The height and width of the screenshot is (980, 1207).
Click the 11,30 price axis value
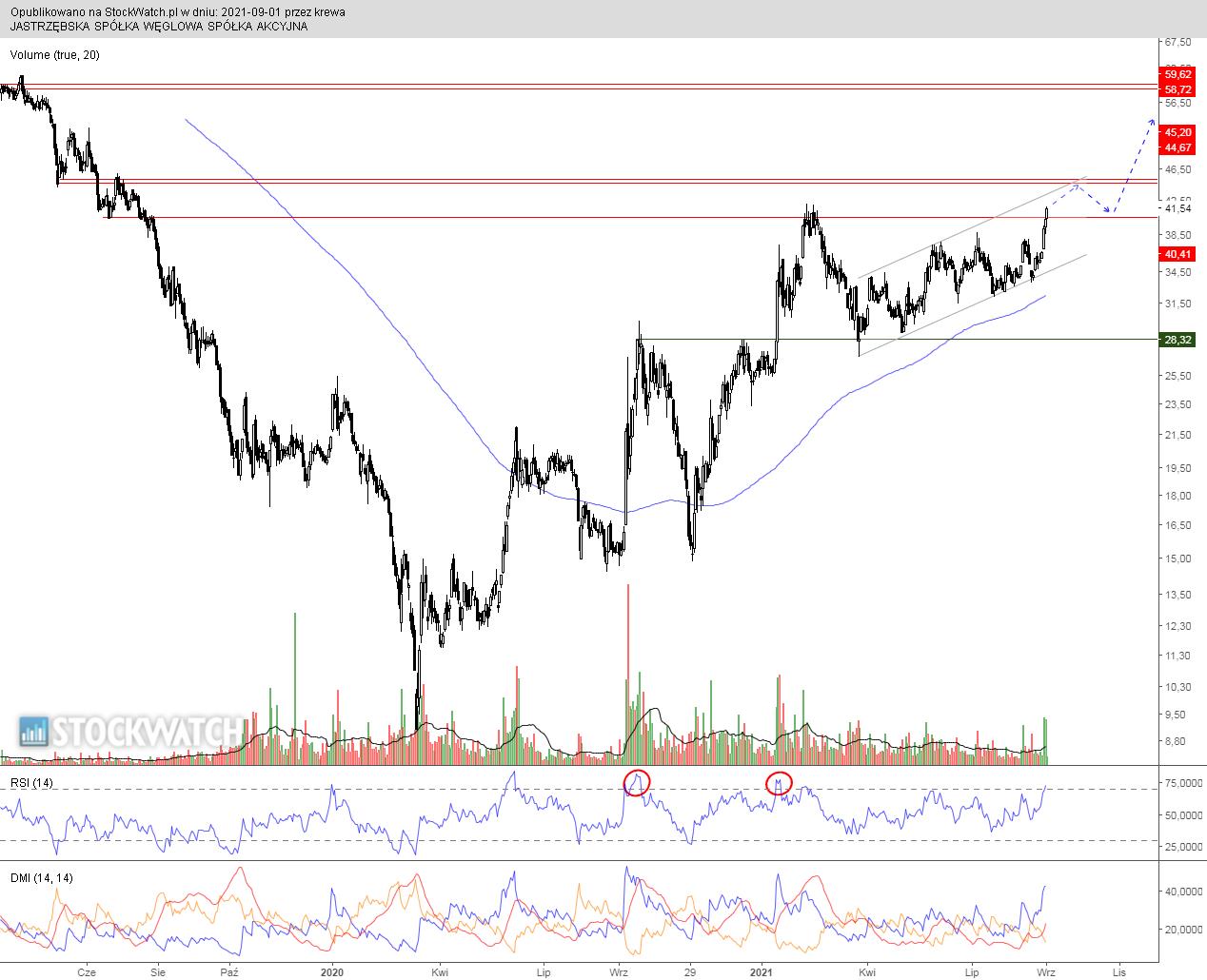(1177, 656)
